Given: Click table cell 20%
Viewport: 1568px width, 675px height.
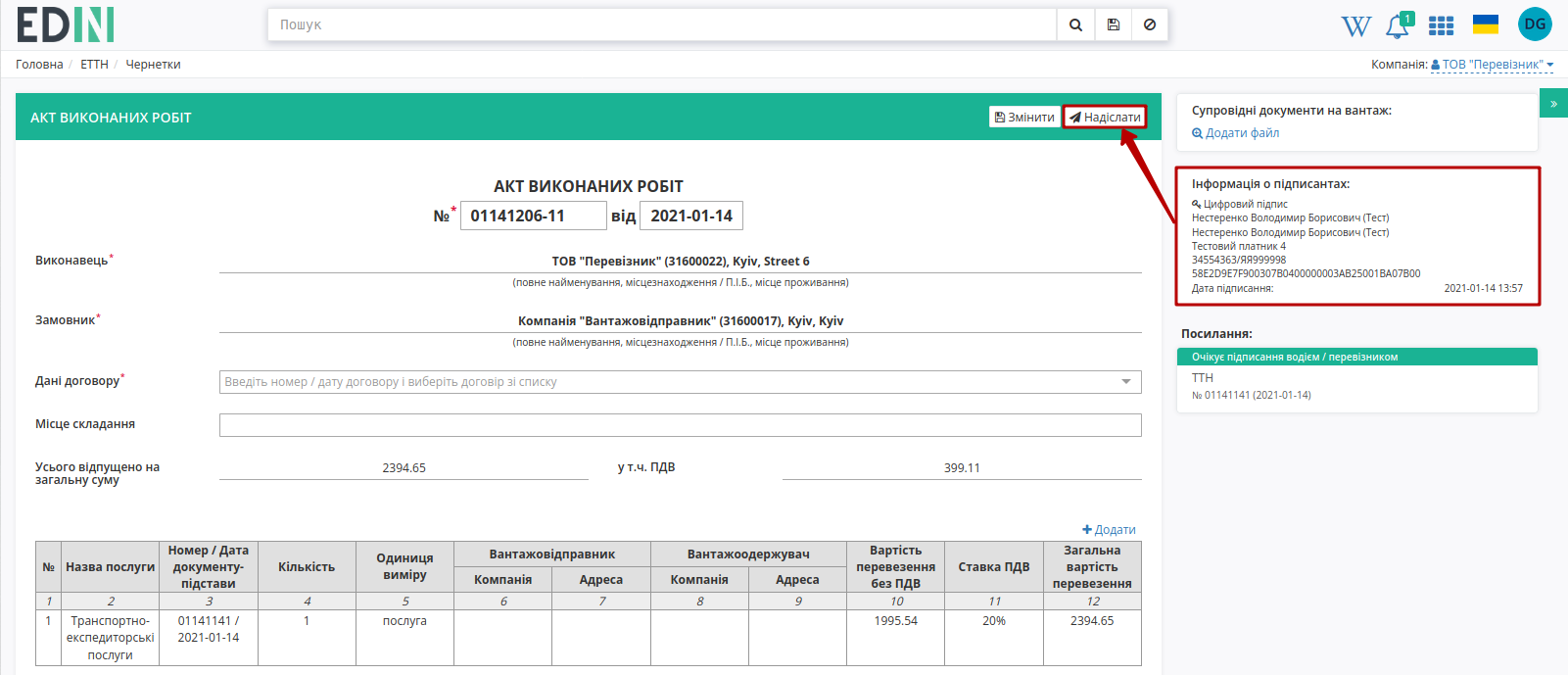Looking at the screenshot, I should pyautogui.click(x=994, y=638).
